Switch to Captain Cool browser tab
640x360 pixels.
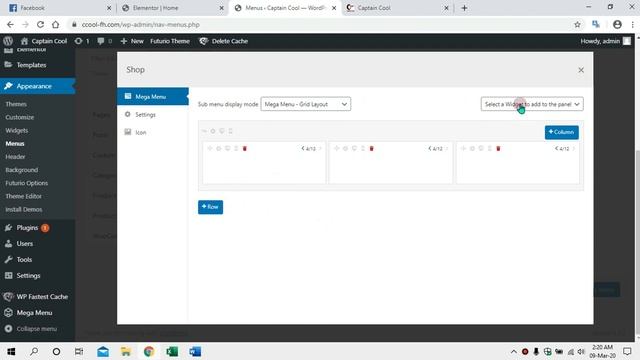[396, 8]
